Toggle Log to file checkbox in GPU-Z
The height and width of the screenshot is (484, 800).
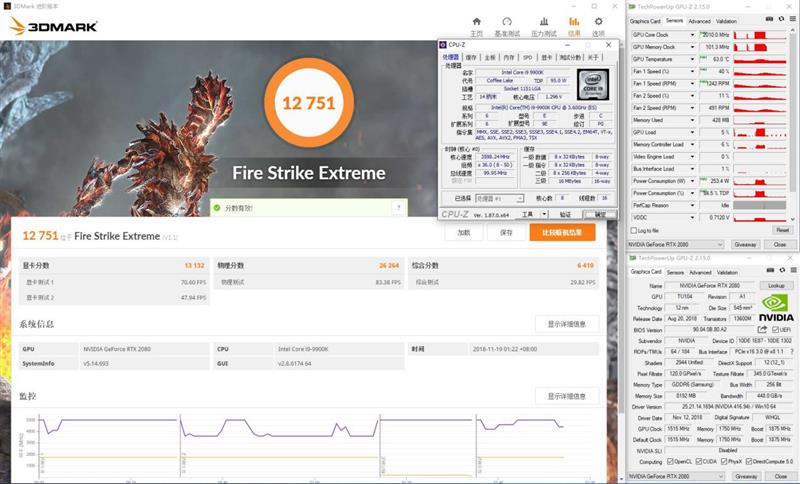[x=634, y=231]
